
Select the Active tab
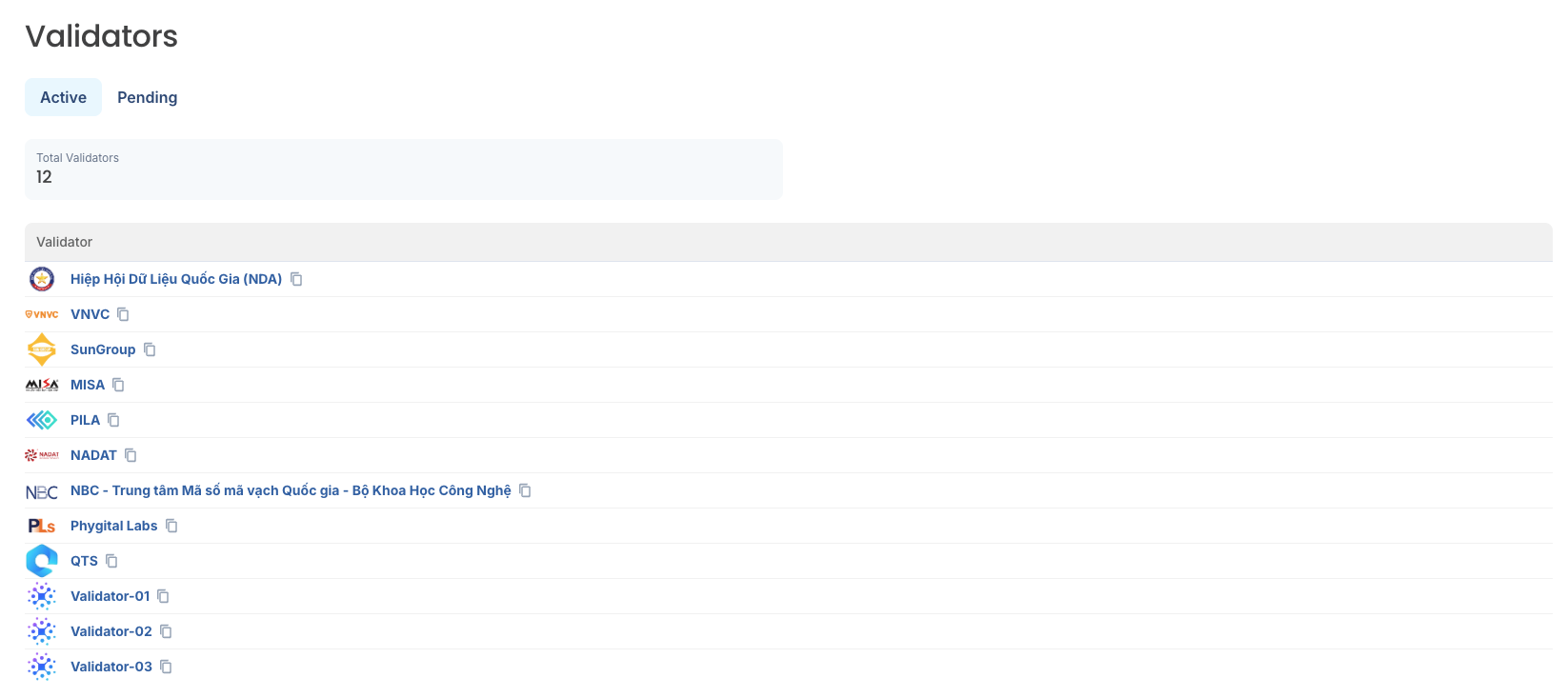tap(63, 97)
